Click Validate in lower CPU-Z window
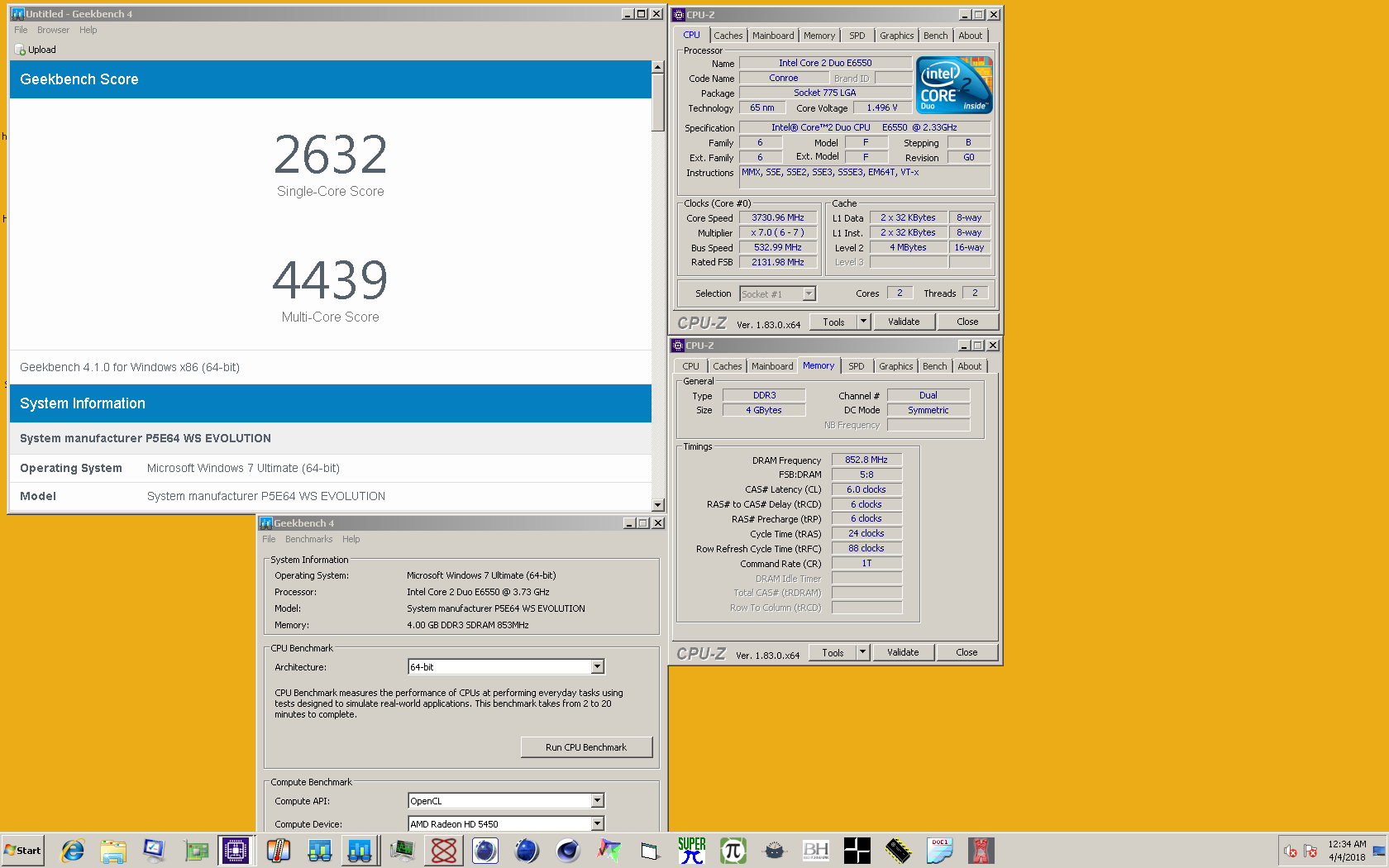The image size is (1389, 868). click(x=903, y=652)
